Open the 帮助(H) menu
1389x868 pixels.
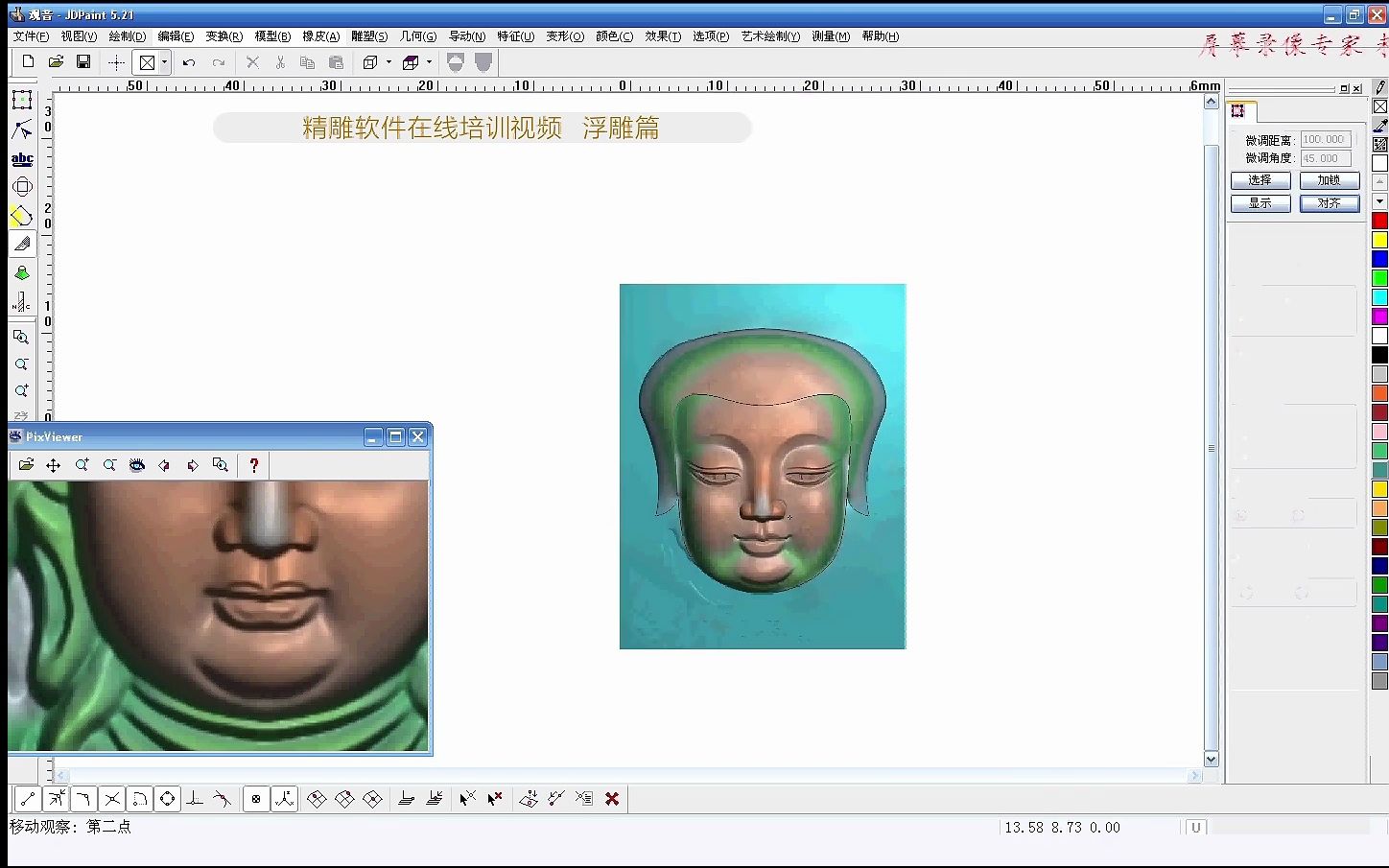point(880,36)
